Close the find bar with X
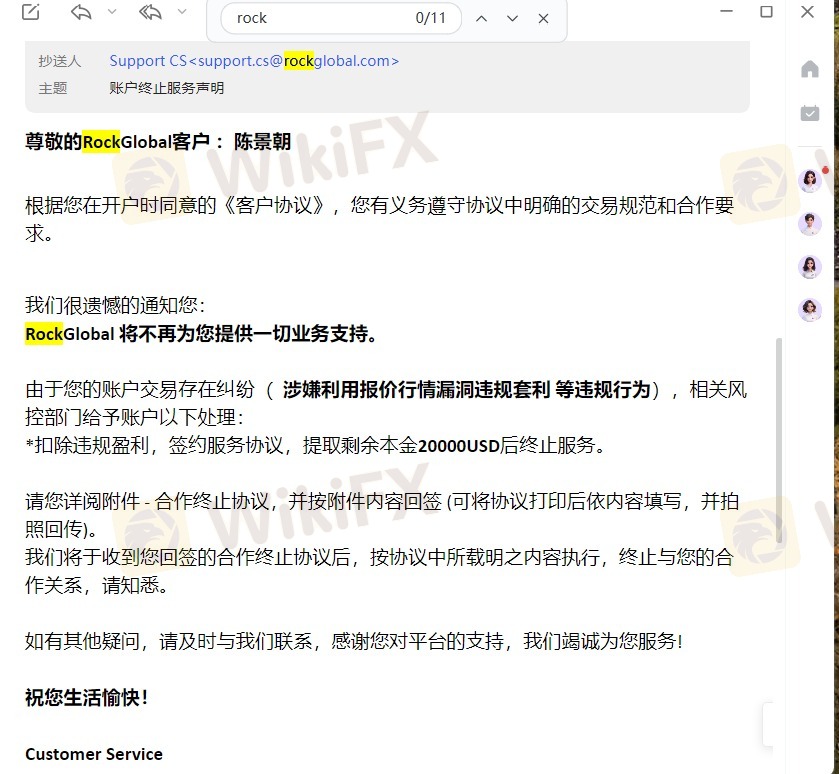Image resolution: width=839 pixels, height=774 pixels. [544, 19]
